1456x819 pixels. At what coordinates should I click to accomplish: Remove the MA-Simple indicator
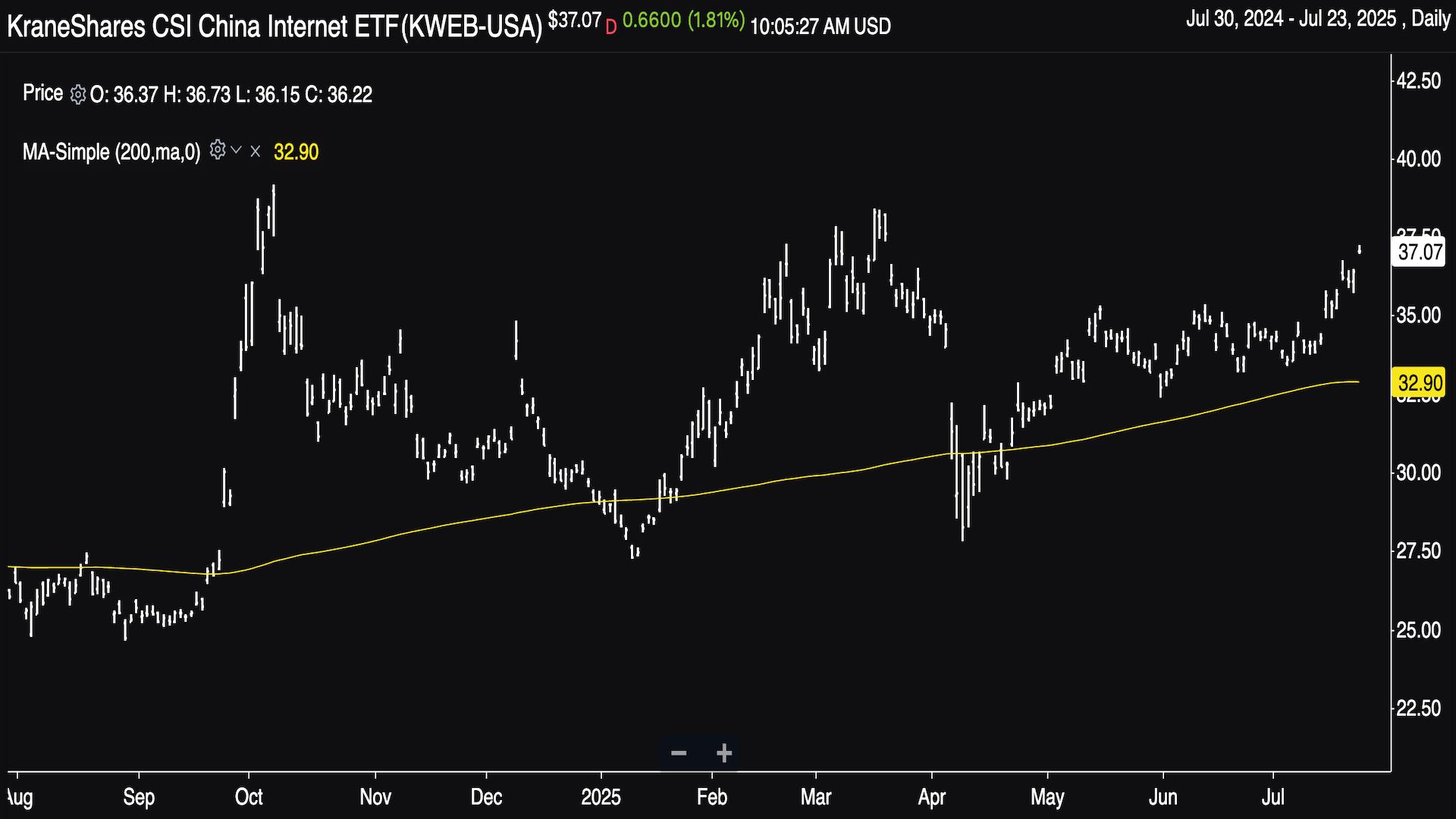[256, 152]
